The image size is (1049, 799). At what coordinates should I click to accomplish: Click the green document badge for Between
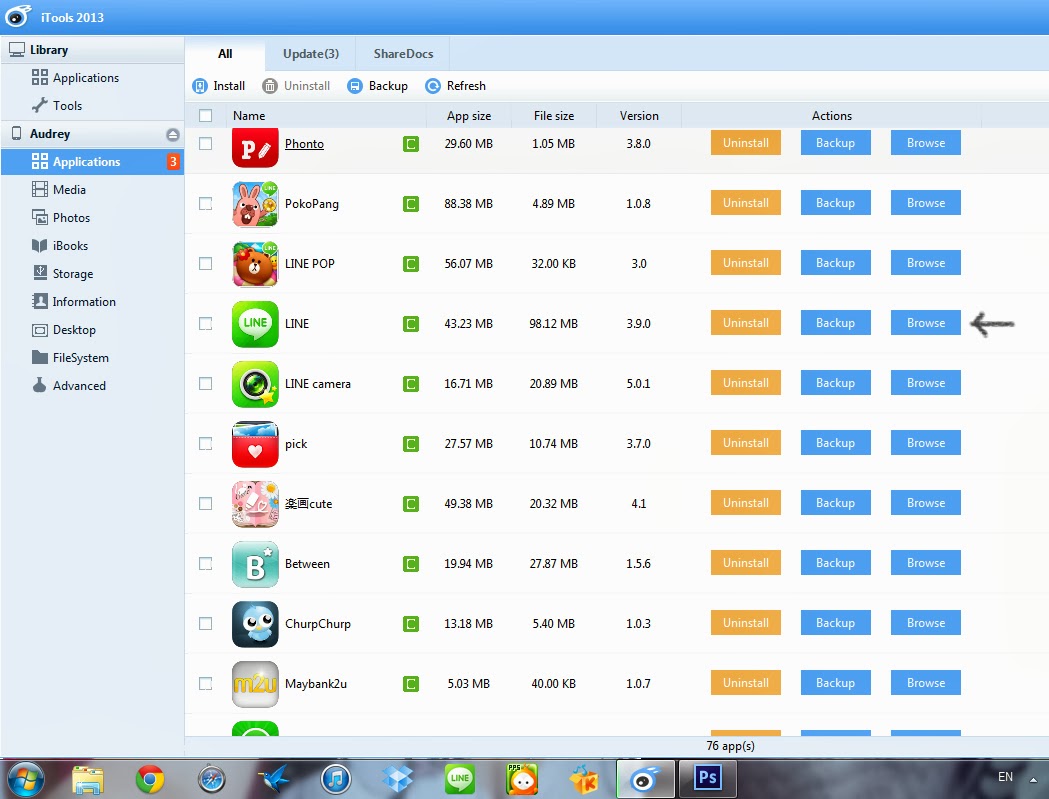[411, 563]
